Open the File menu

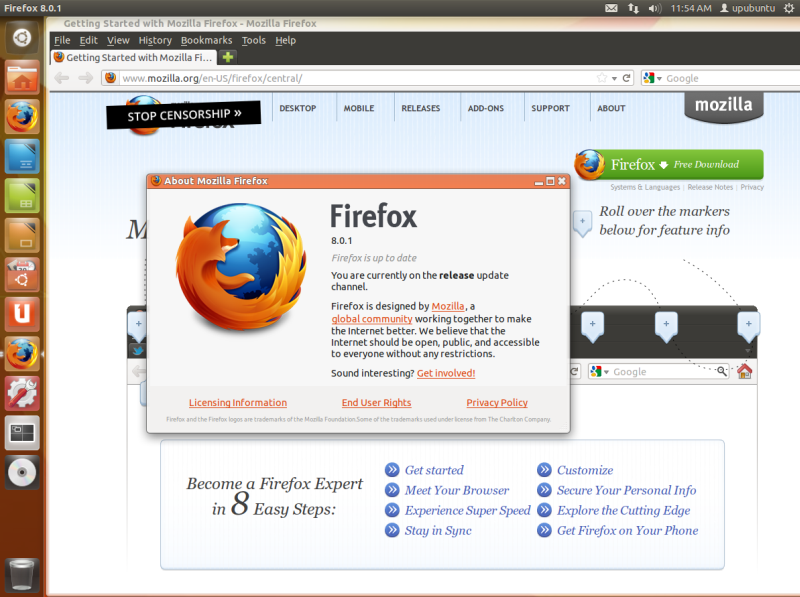pyautogui.click(x=62, y=40)
